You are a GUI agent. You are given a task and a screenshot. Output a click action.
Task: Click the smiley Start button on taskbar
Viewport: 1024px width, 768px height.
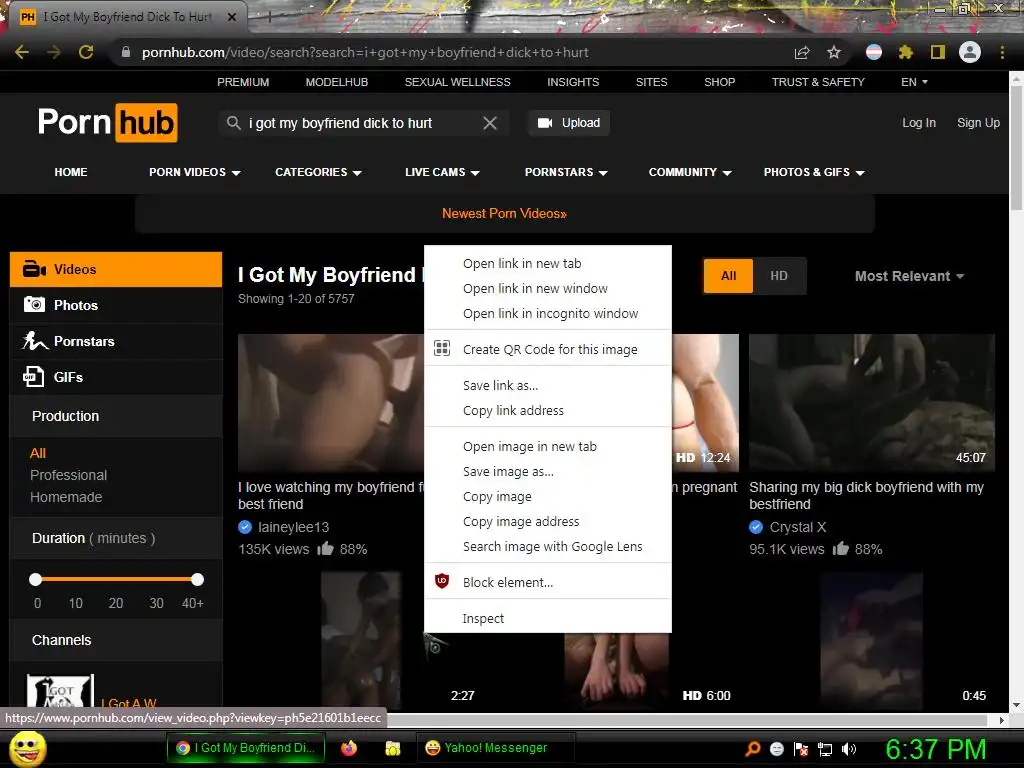click(28, 748)
